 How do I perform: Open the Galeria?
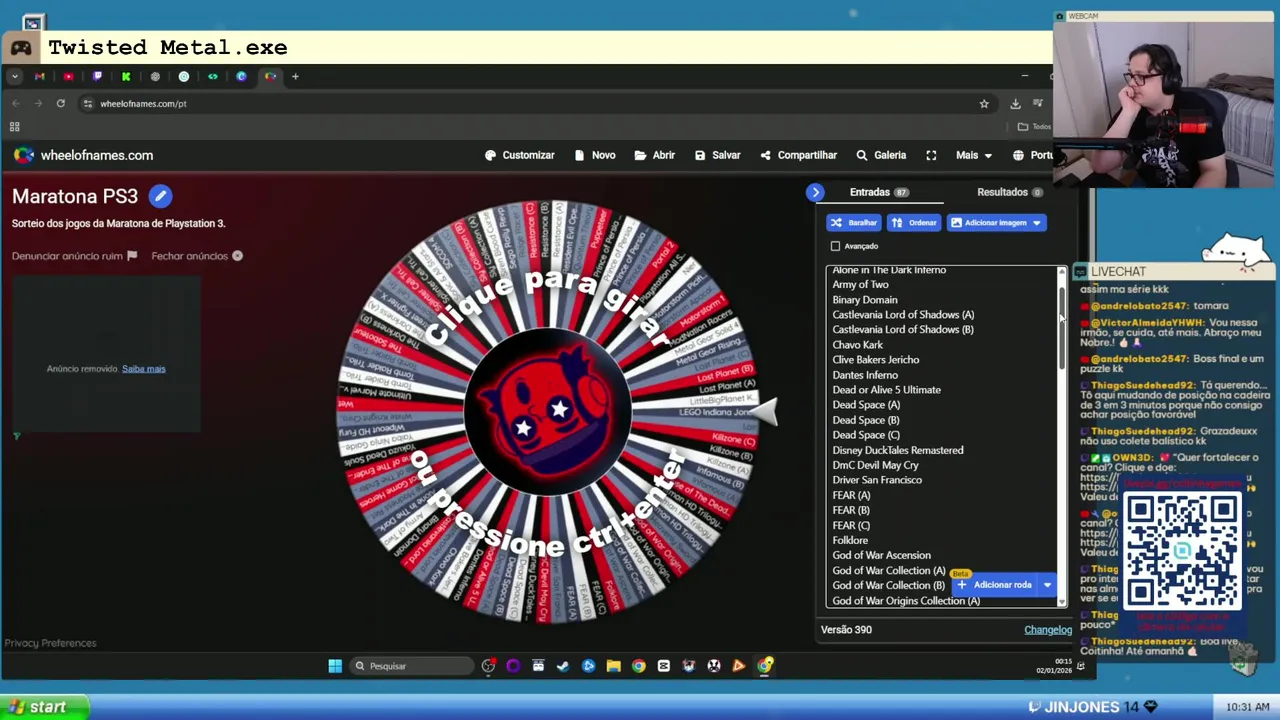(x=881, y=155)
